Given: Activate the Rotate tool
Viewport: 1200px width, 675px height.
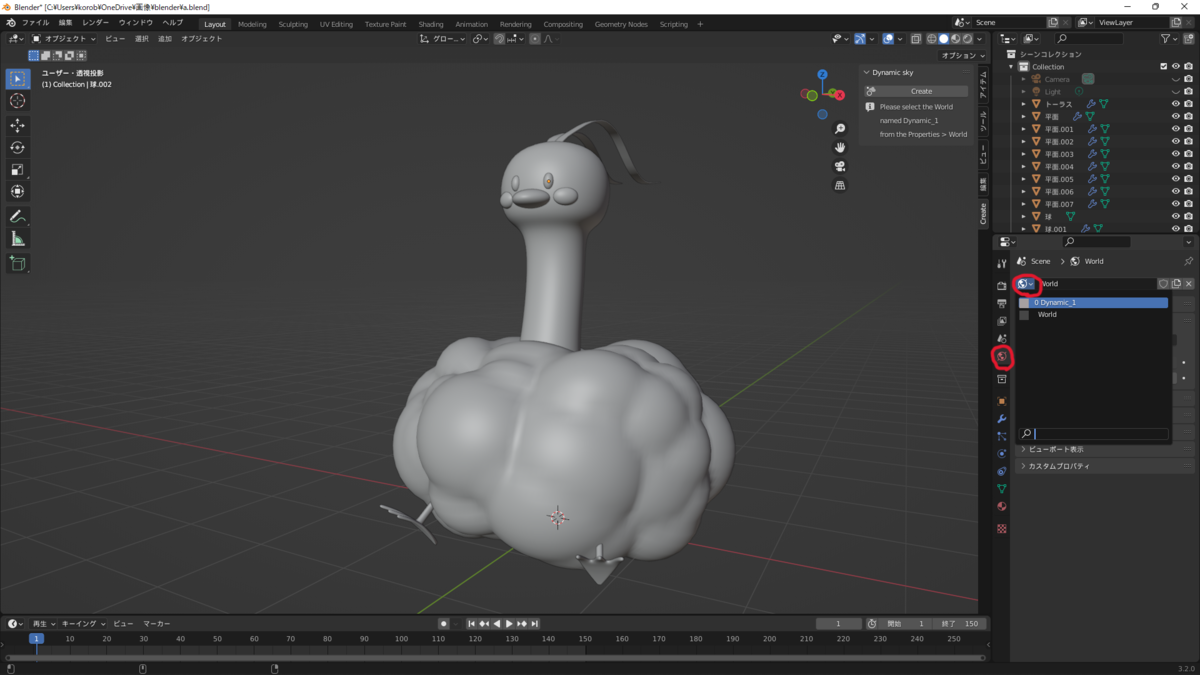Looking at the screenshot, I should click(17, 147).
